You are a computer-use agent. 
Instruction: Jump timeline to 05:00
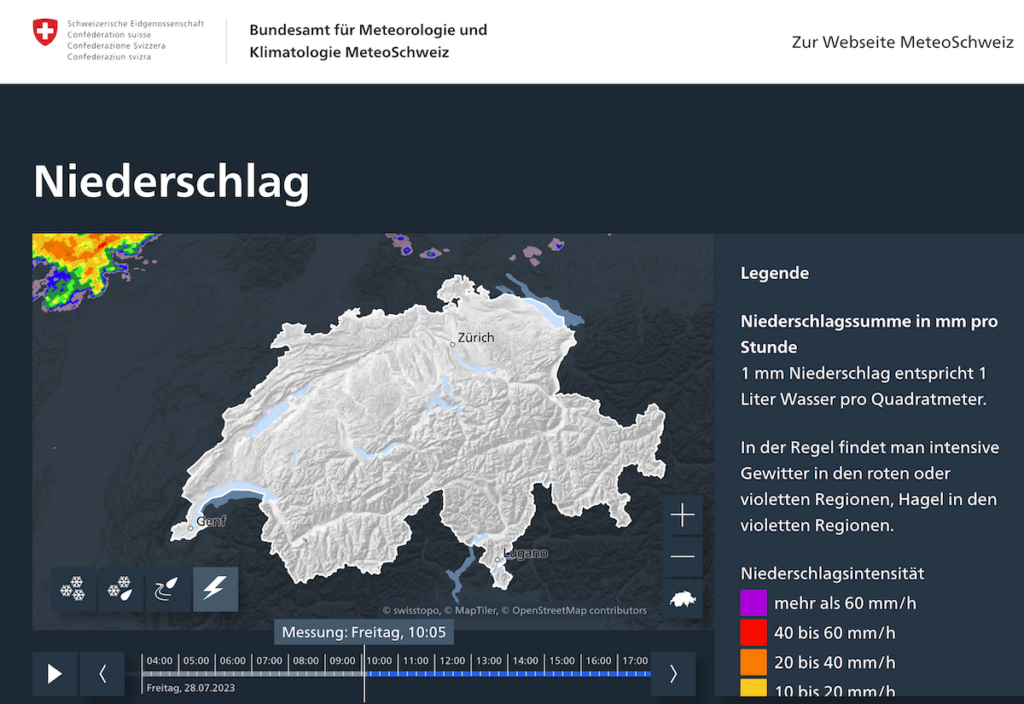coord(196,661)
